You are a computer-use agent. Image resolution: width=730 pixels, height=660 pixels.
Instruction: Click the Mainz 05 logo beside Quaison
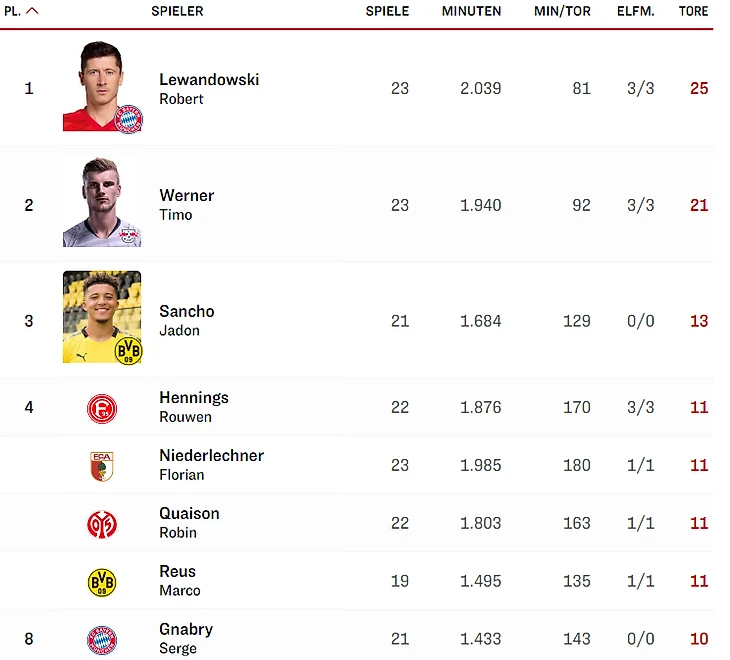(x=102, y=524)
